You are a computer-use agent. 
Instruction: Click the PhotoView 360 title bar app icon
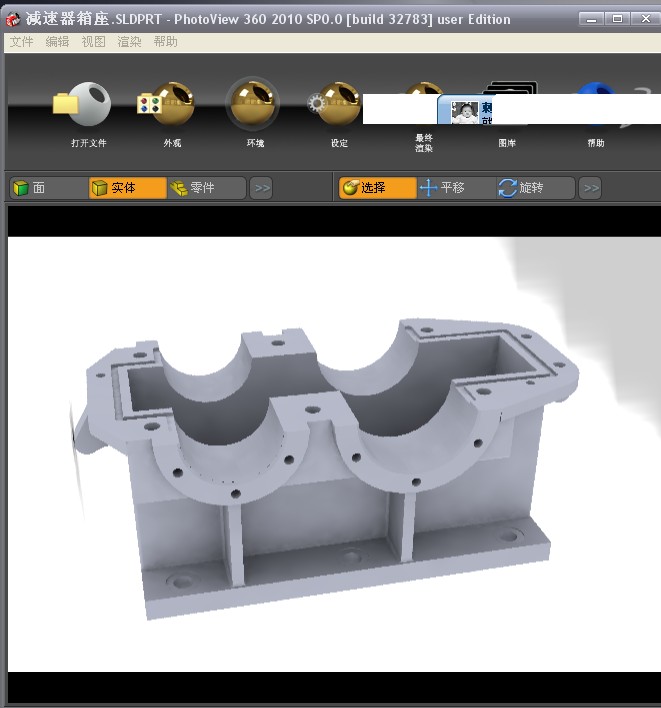(13, 19)
